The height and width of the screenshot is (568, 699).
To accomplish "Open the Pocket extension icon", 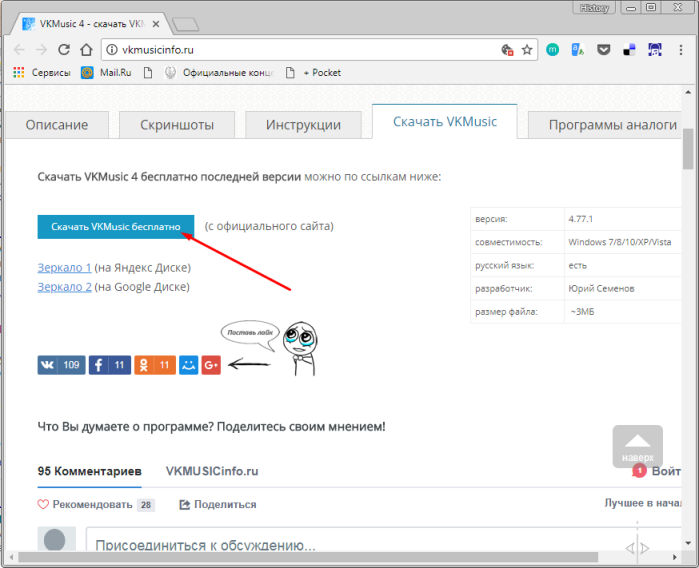I will click(604, 49).
